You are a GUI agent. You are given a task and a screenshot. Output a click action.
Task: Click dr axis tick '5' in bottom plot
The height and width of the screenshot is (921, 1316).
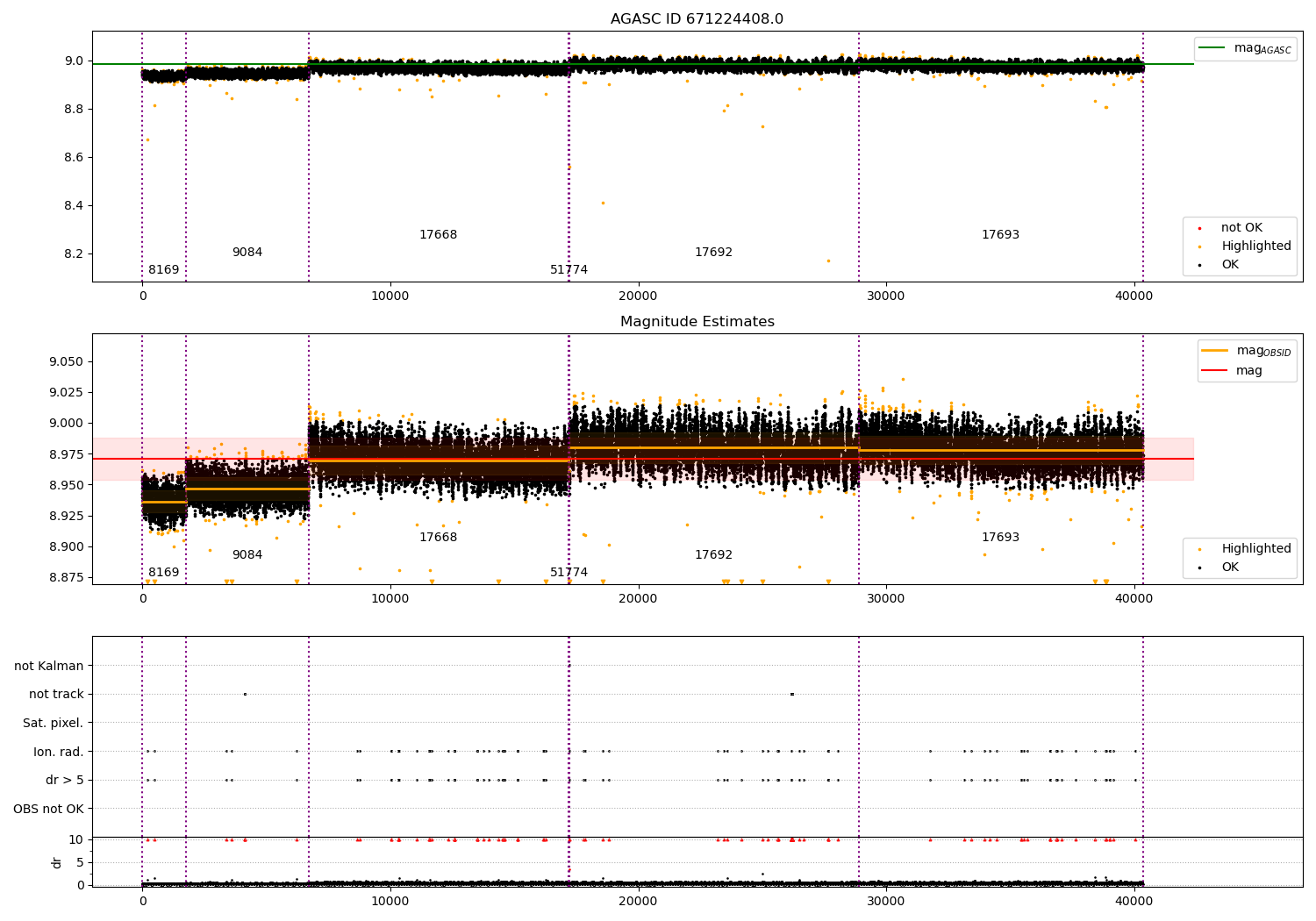(x=80, y=863)
